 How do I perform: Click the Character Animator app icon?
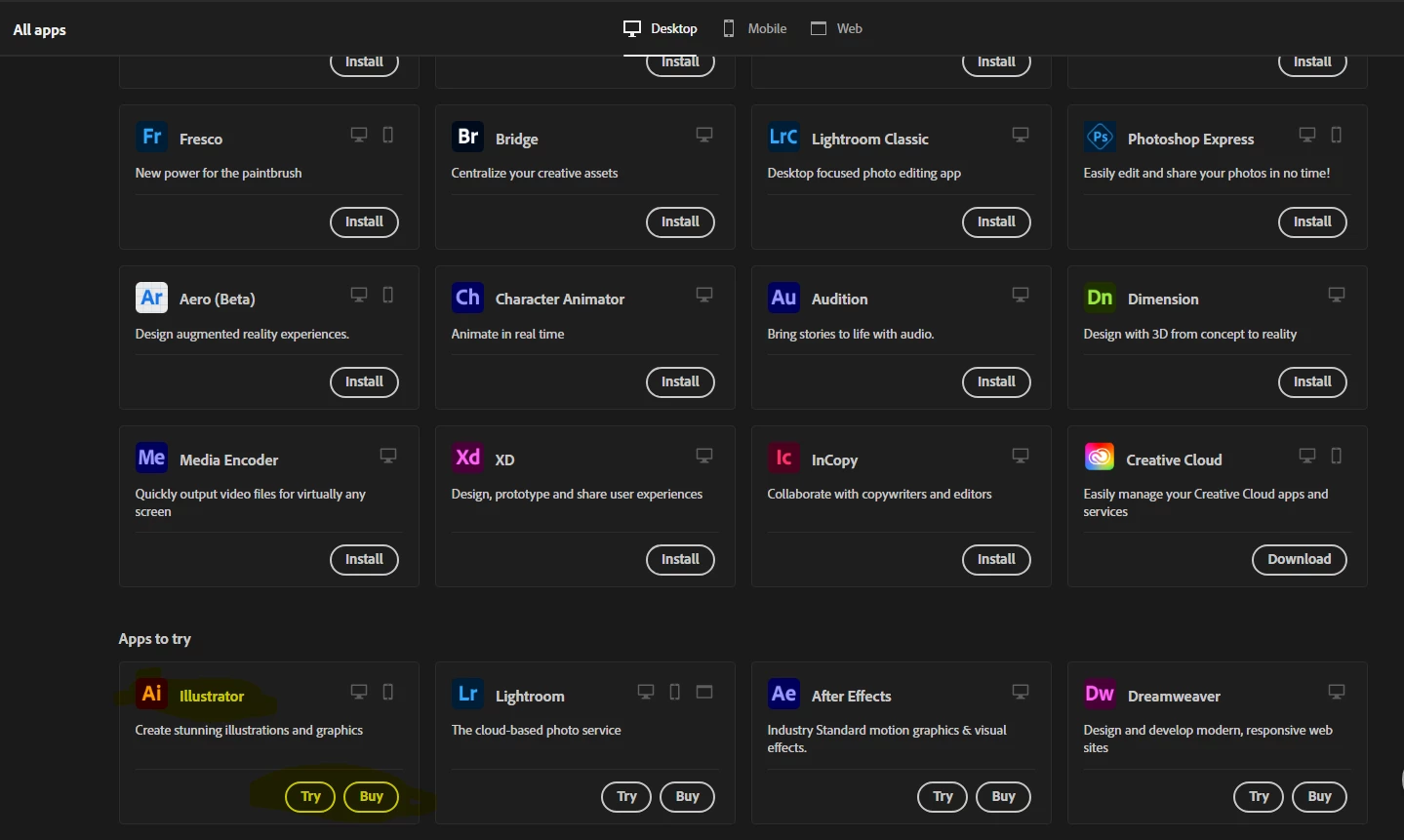pos(467,298)
